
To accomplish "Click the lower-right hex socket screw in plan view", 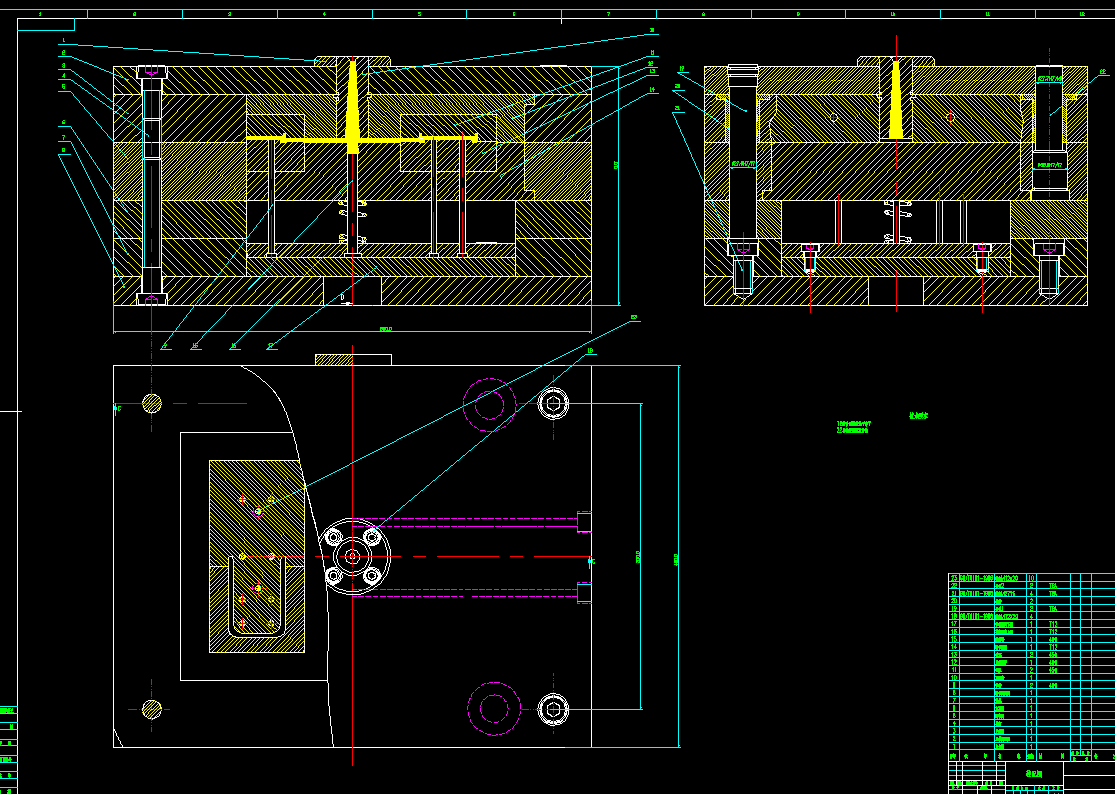I will coord(553,709).
